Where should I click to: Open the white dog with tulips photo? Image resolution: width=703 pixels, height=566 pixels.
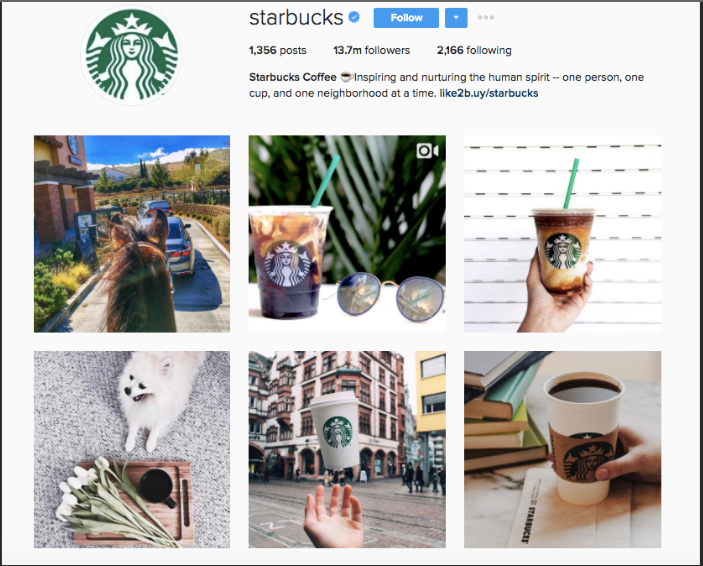point(132,449)
